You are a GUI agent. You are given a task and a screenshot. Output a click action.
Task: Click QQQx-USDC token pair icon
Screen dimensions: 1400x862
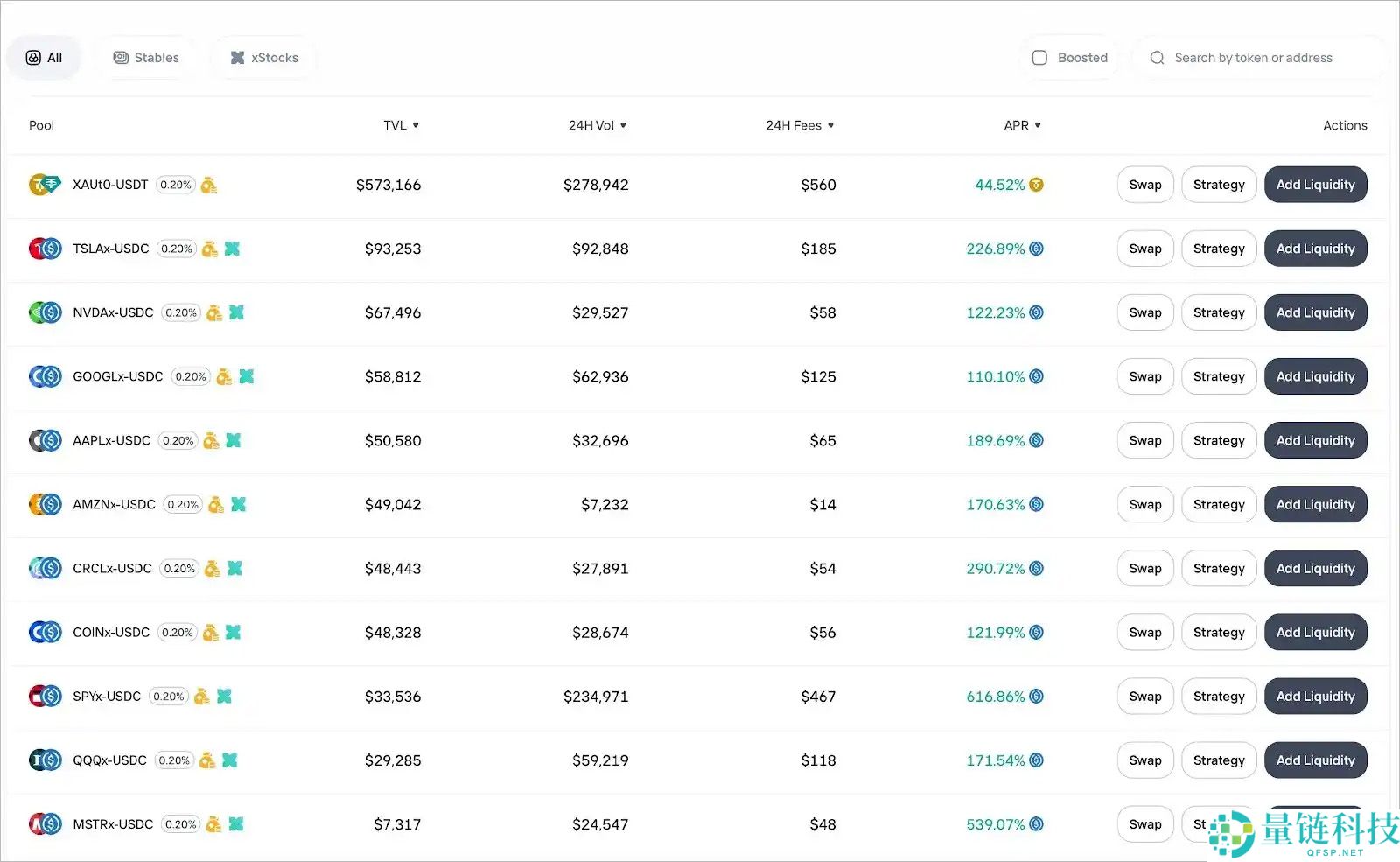point(45,760)
